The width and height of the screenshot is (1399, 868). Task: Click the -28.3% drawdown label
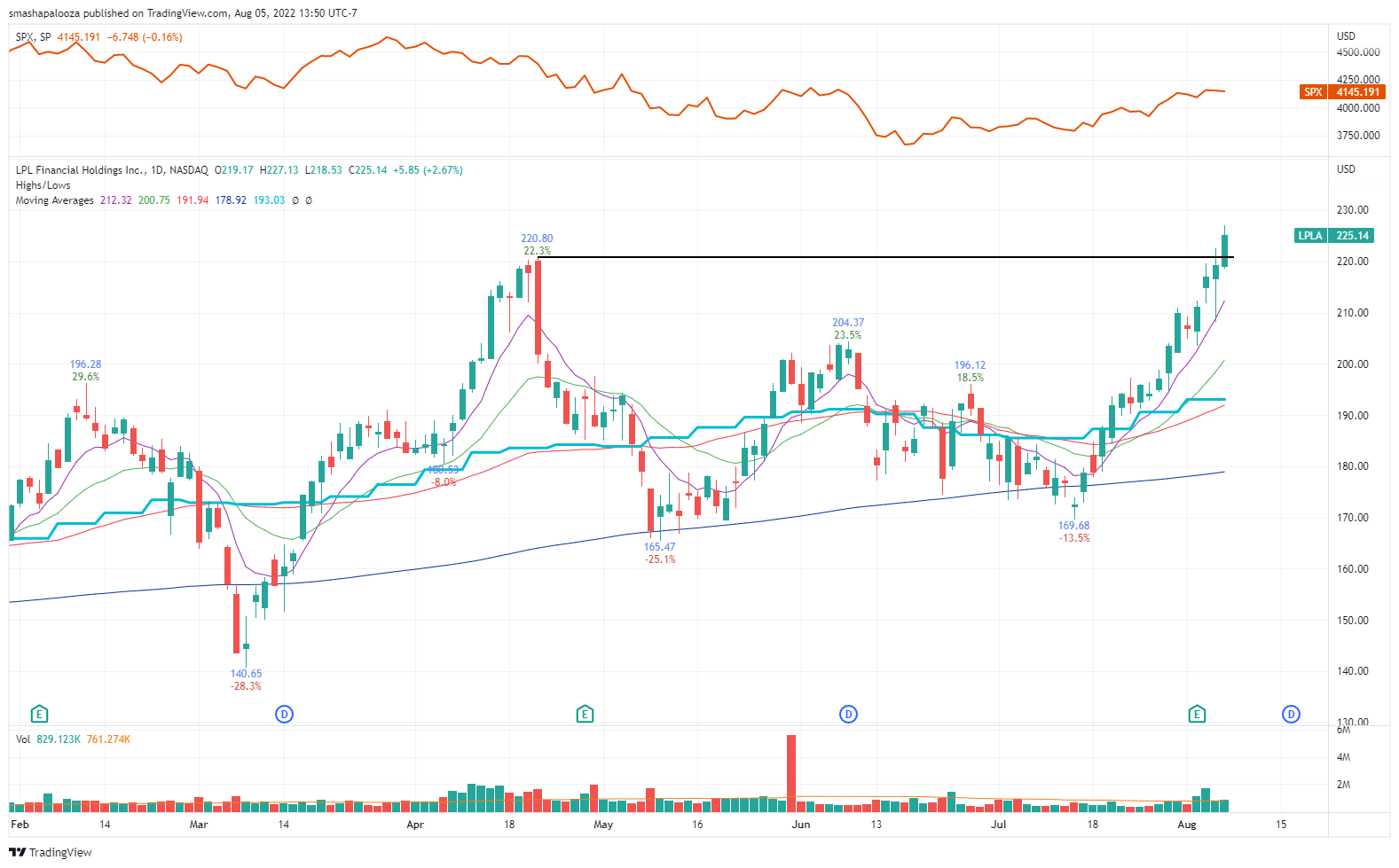pos(246,686)
